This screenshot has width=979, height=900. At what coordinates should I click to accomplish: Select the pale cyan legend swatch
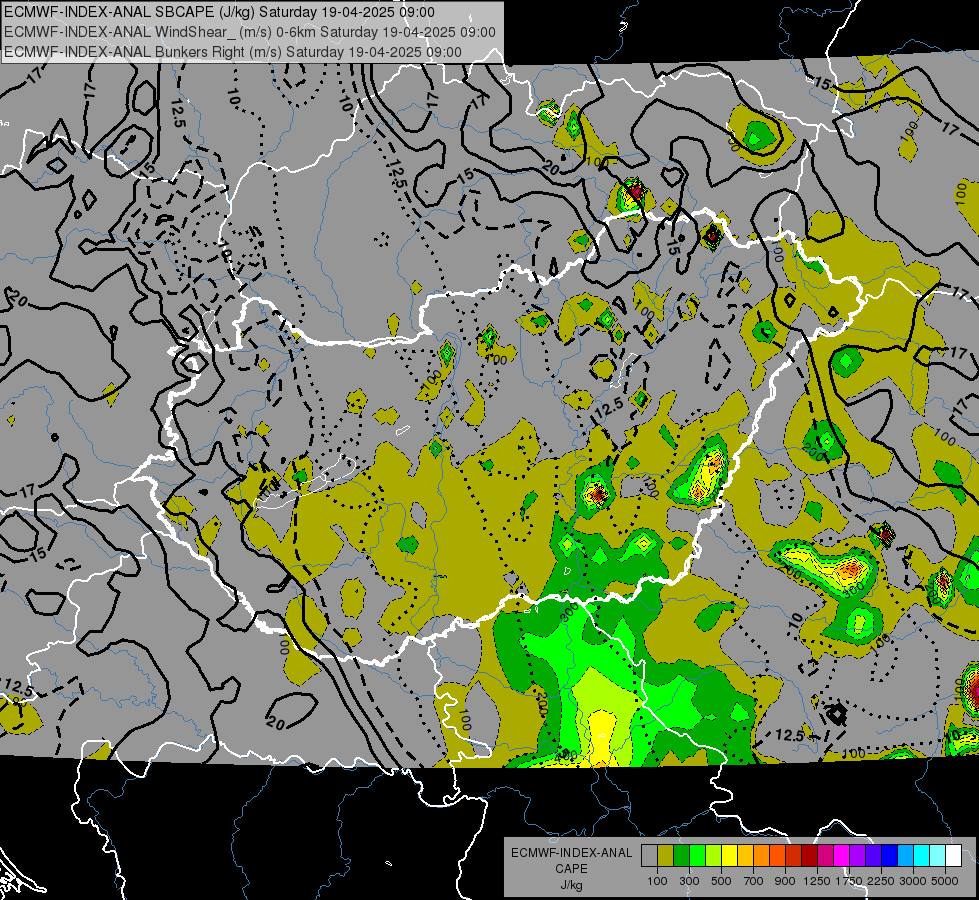pos(938,855)
